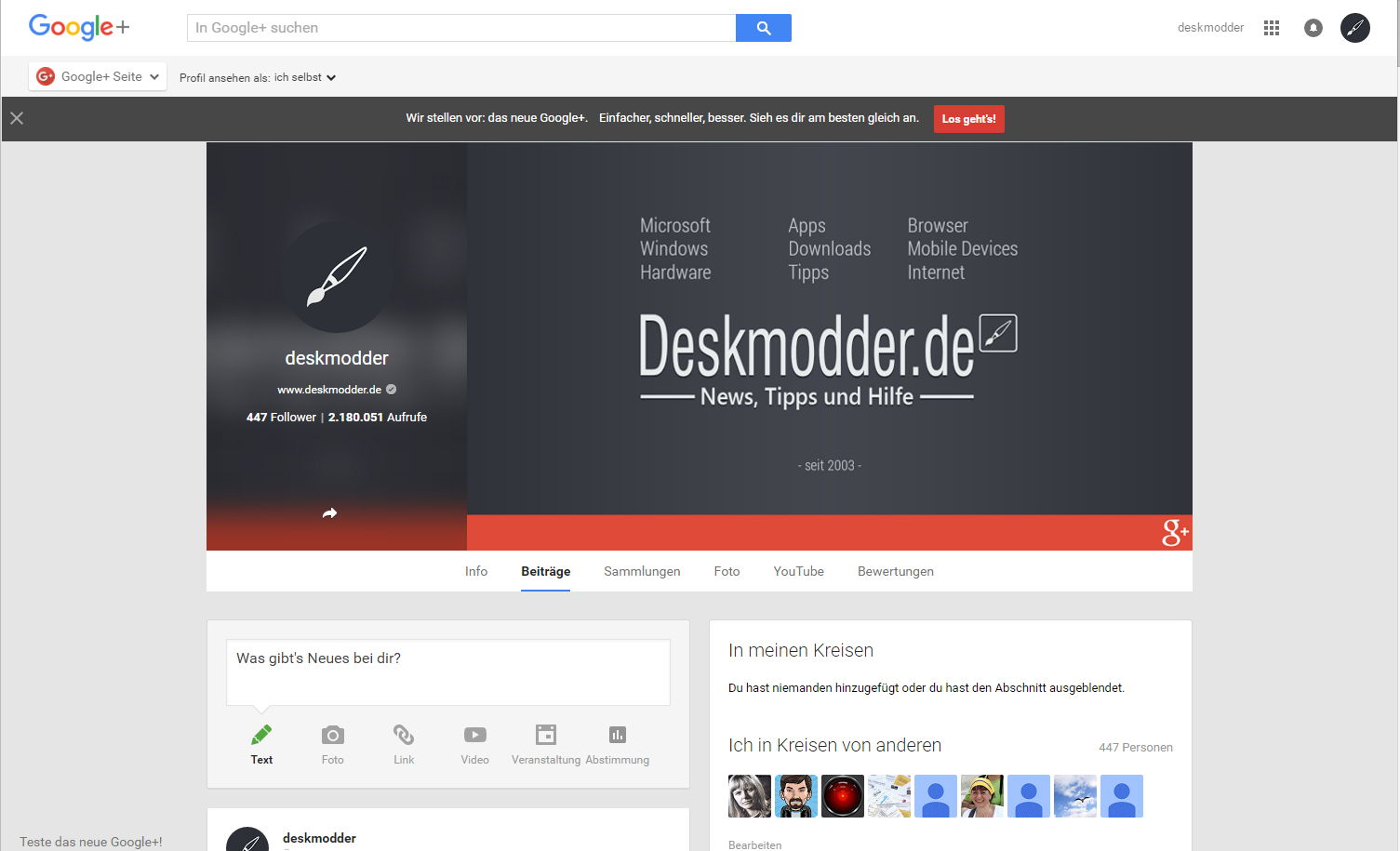Click the verified checkmark next to www.deskmodder.de

click(x=392, y=390)
